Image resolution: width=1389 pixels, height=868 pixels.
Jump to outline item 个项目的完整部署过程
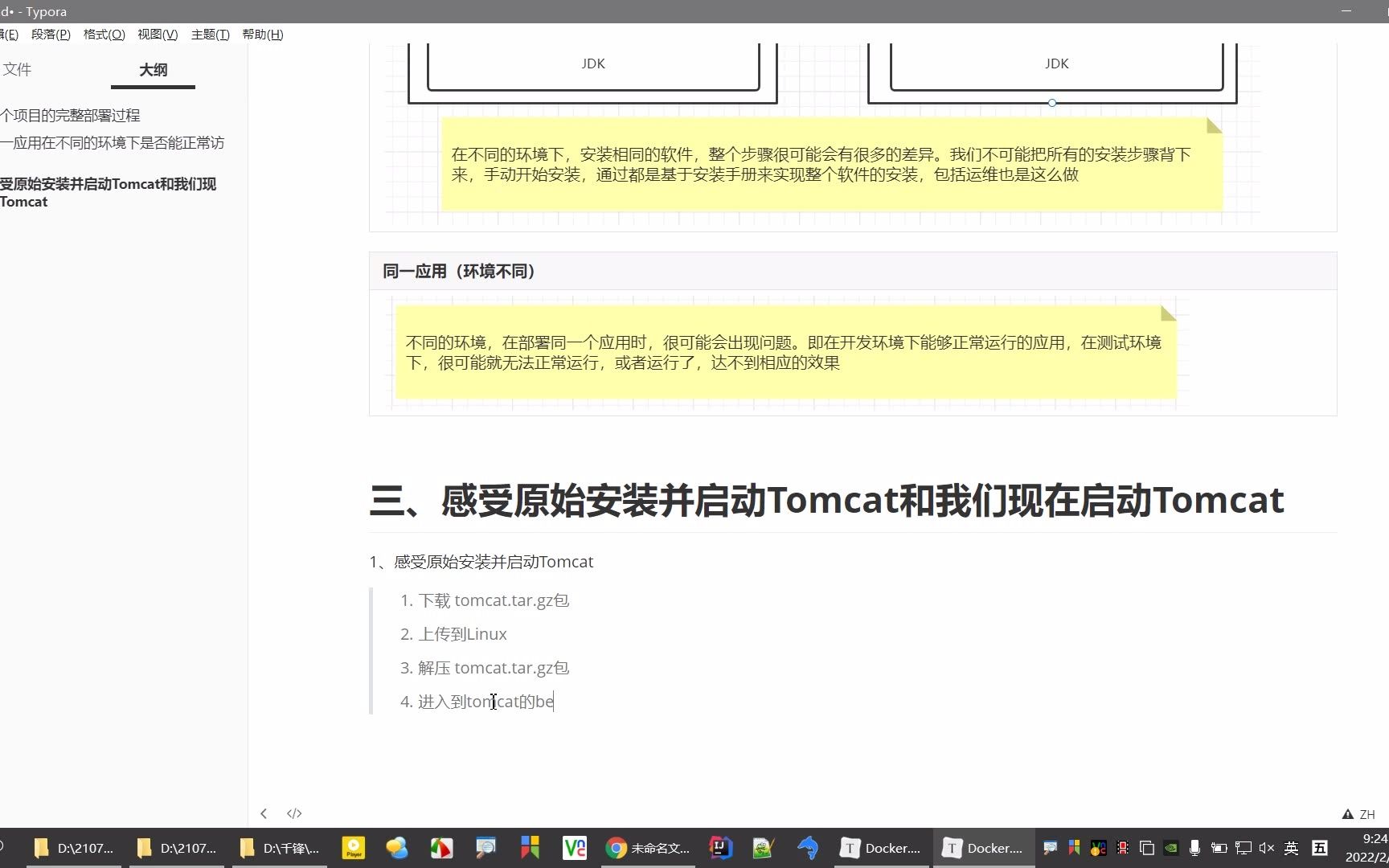coord(70,116)
